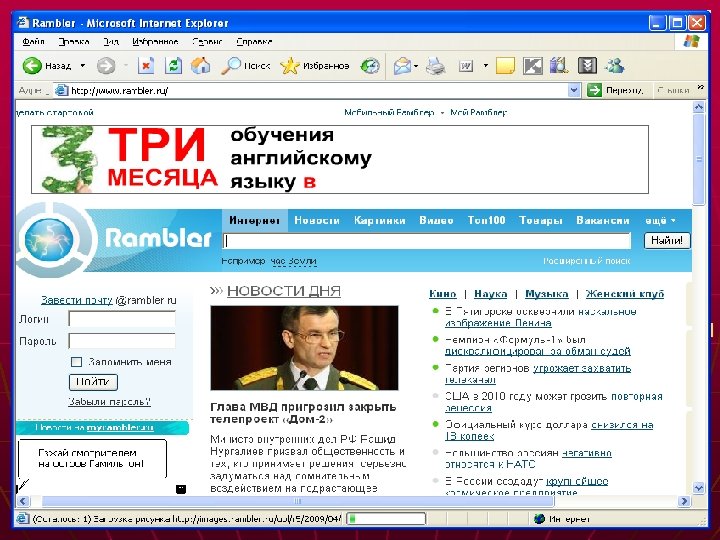Open the 'Музыка' section link
Viewport: 720px width, 540px height.
pyautogui.click(x=546, y=294)
